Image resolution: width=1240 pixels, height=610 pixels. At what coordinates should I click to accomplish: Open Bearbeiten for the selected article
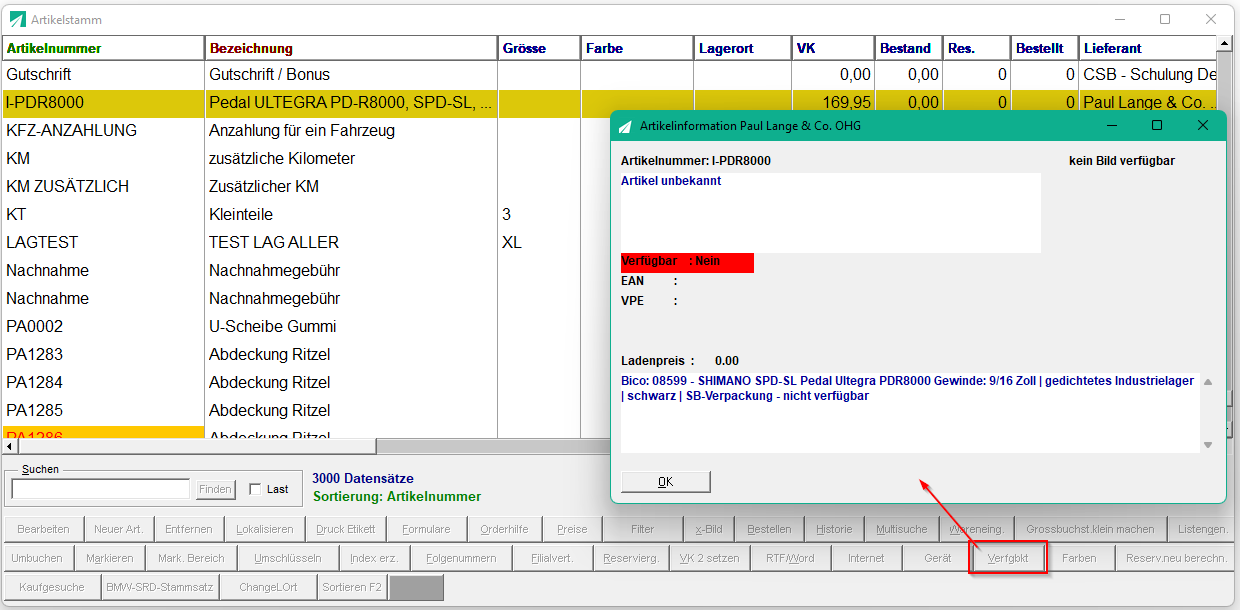(x=43, y=529)
